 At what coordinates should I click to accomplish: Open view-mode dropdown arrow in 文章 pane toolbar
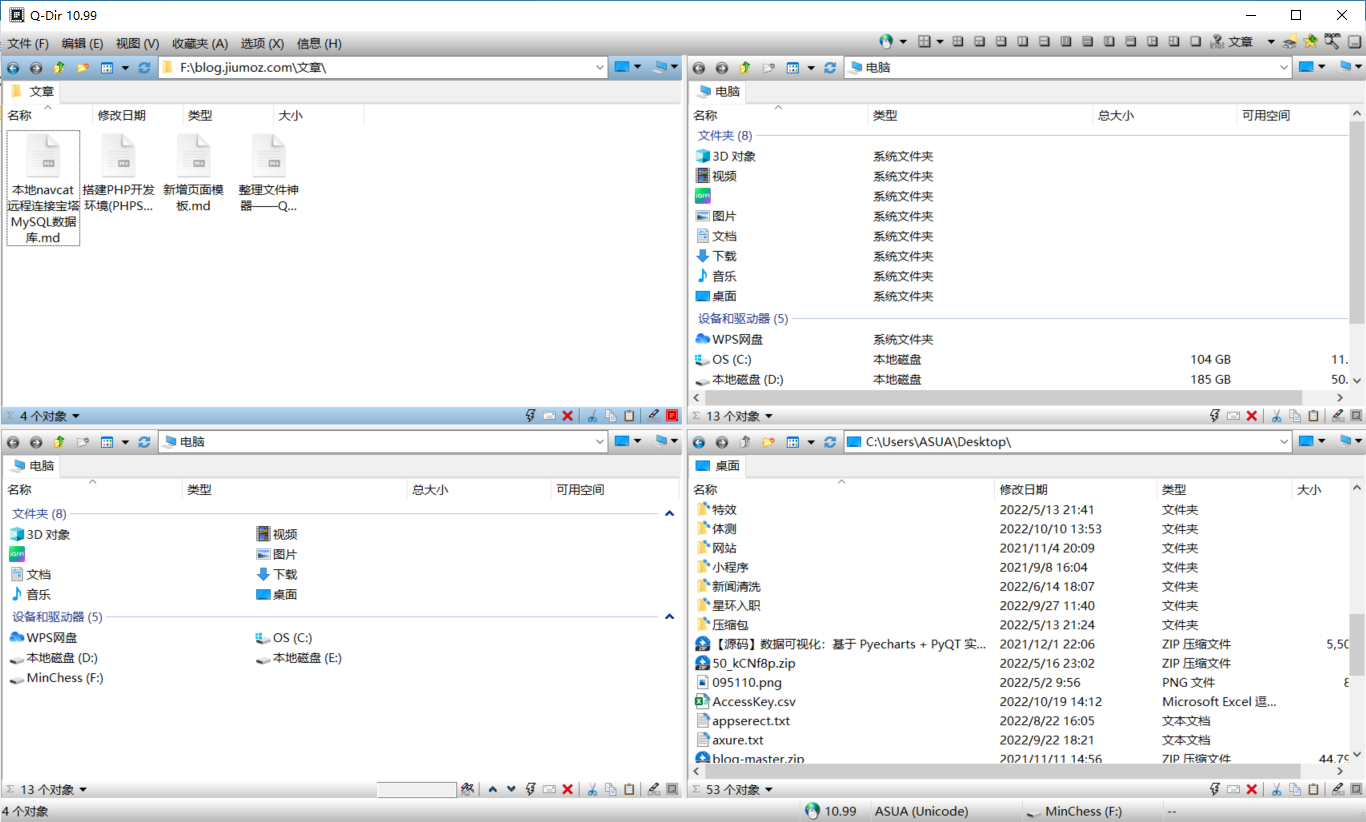pyautogui.click(x=125, y=68)
